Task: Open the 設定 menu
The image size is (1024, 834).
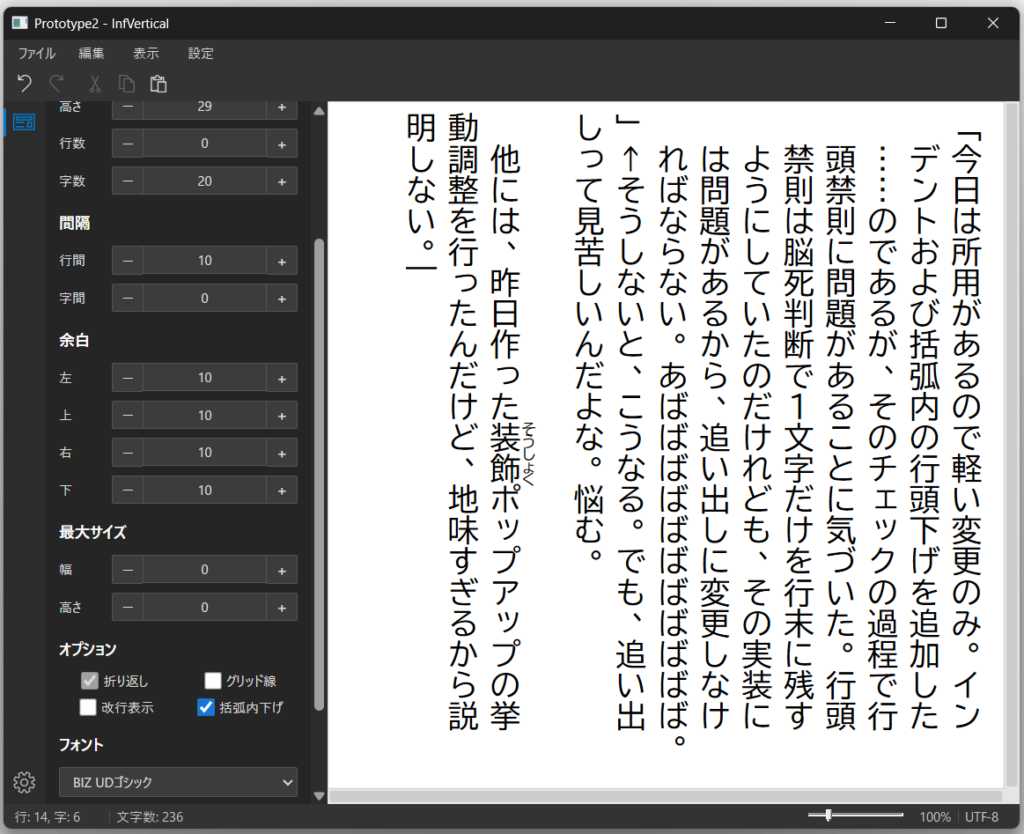Action: (x=200, y=53)
